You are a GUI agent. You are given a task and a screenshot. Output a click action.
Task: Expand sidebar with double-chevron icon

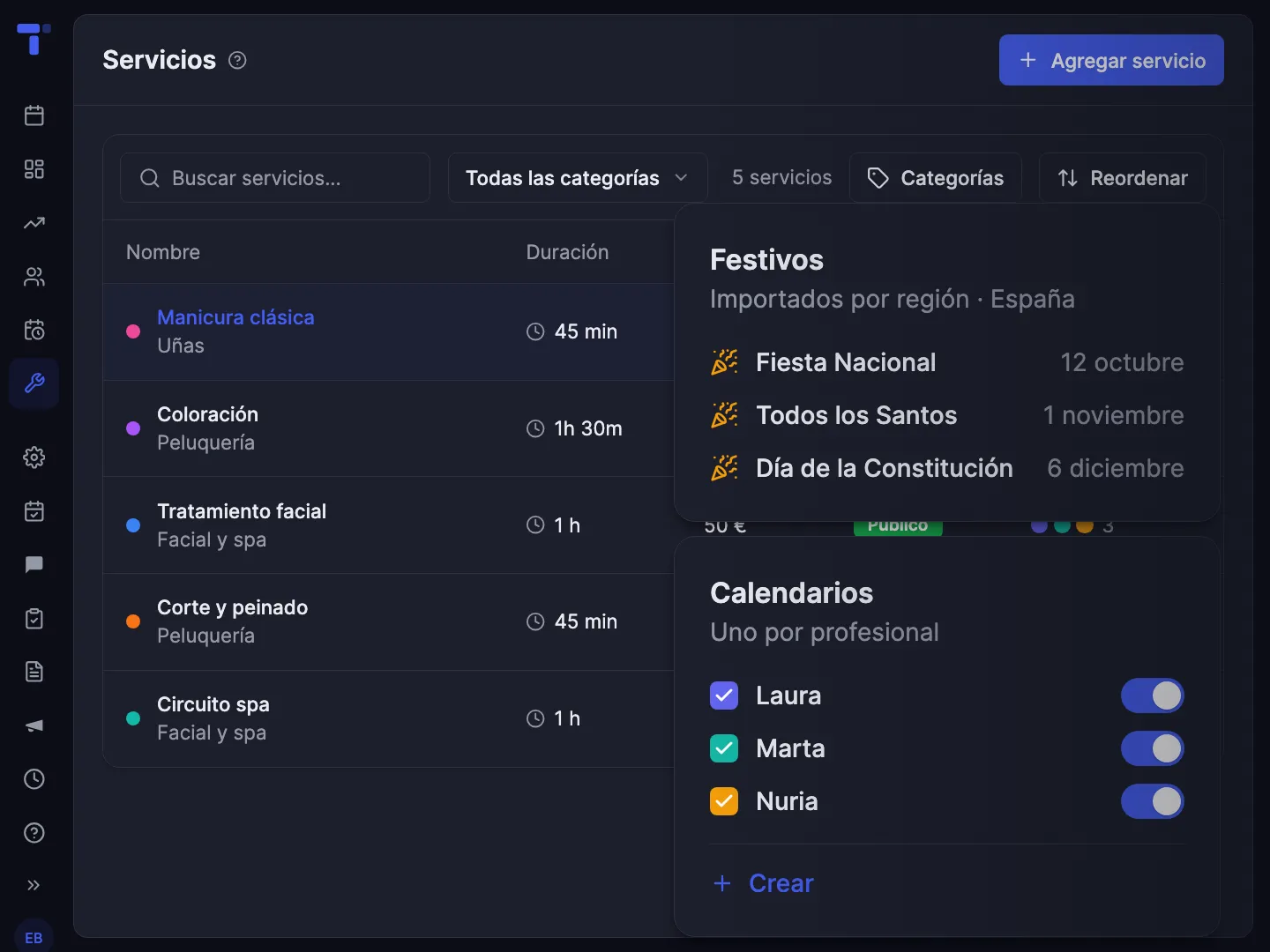34,885
